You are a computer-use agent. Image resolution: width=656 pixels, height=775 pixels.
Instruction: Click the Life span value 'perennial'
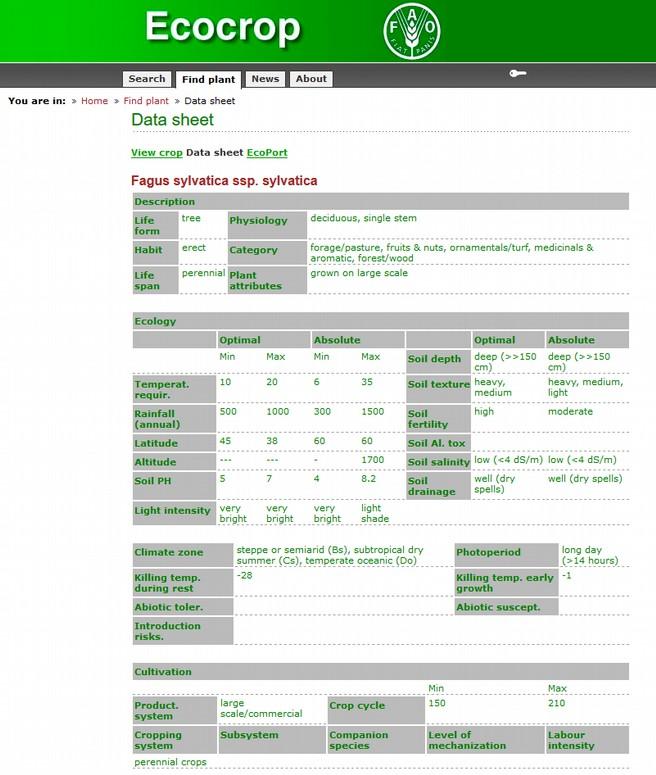[x=203, y=273]
